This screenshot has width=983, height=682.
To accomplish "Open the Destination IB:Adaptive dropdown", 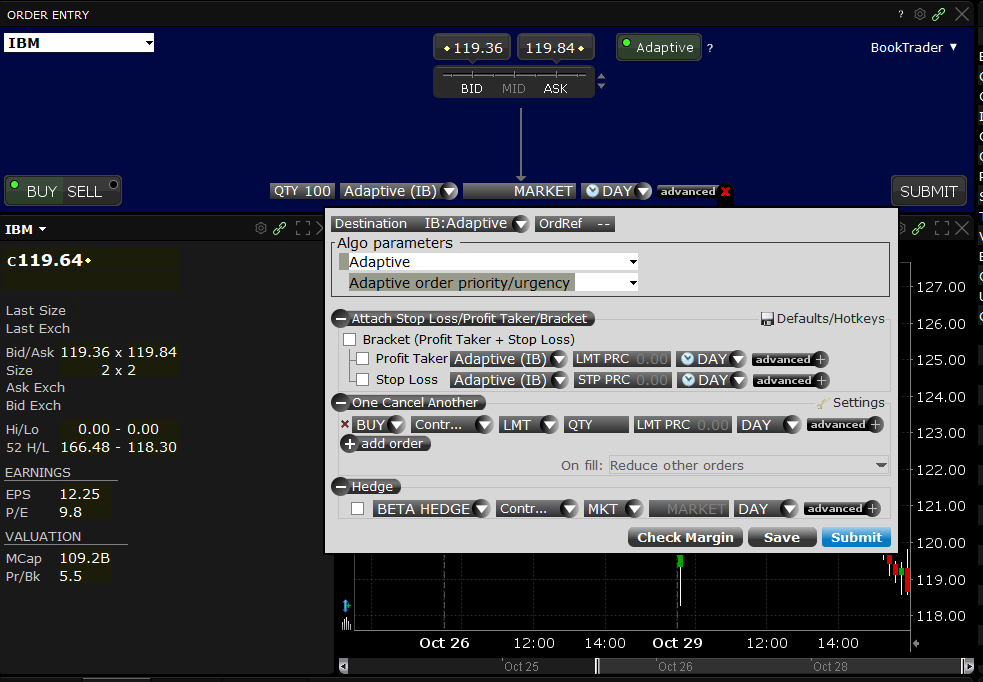I will click(x=520, y=224).
